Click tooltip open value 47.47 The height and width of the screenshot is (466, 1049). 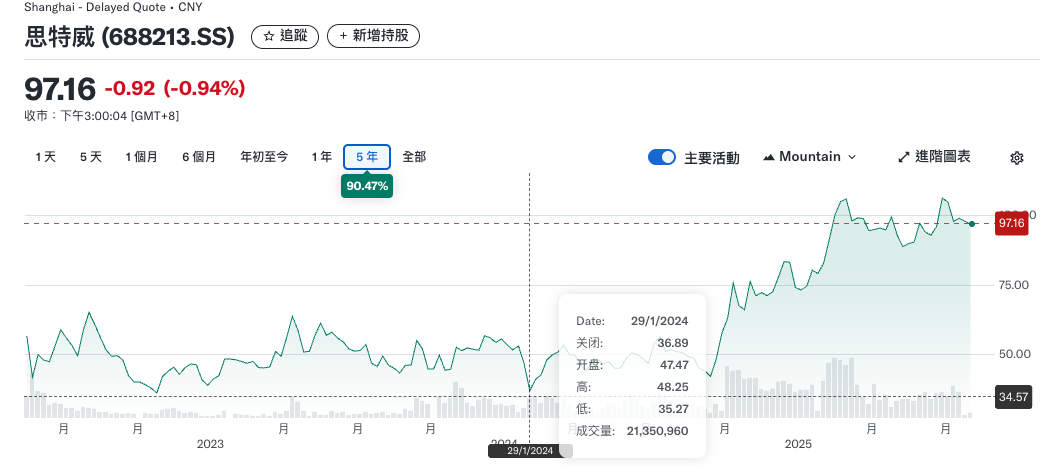[672, 365]
